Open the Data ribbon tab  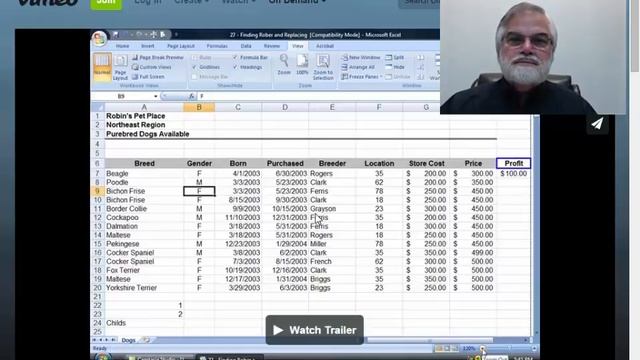[x=246, y=46]
